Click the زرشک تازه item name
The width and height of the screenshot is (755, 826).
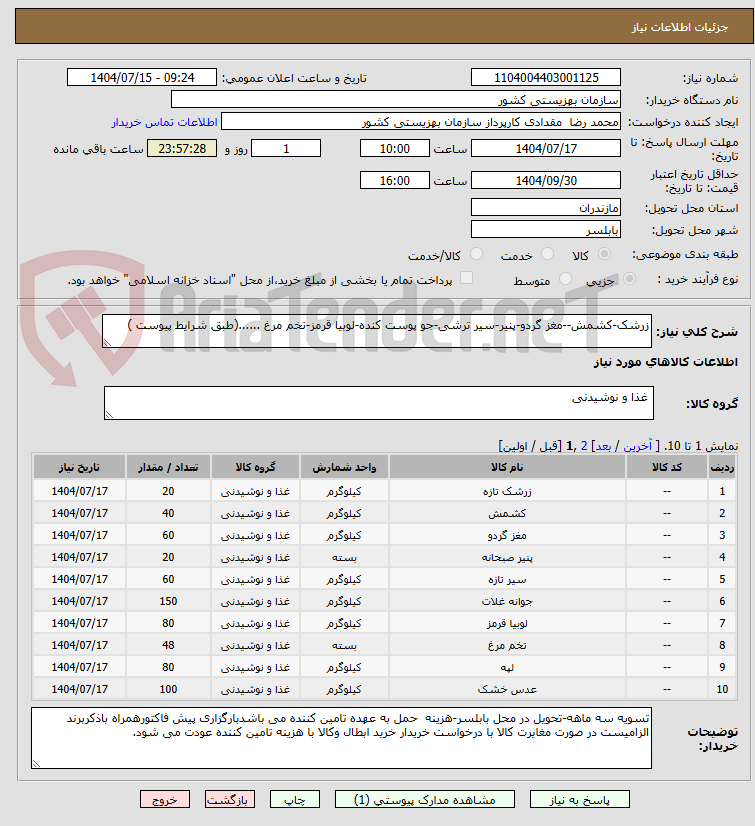(x=507, y=491)
